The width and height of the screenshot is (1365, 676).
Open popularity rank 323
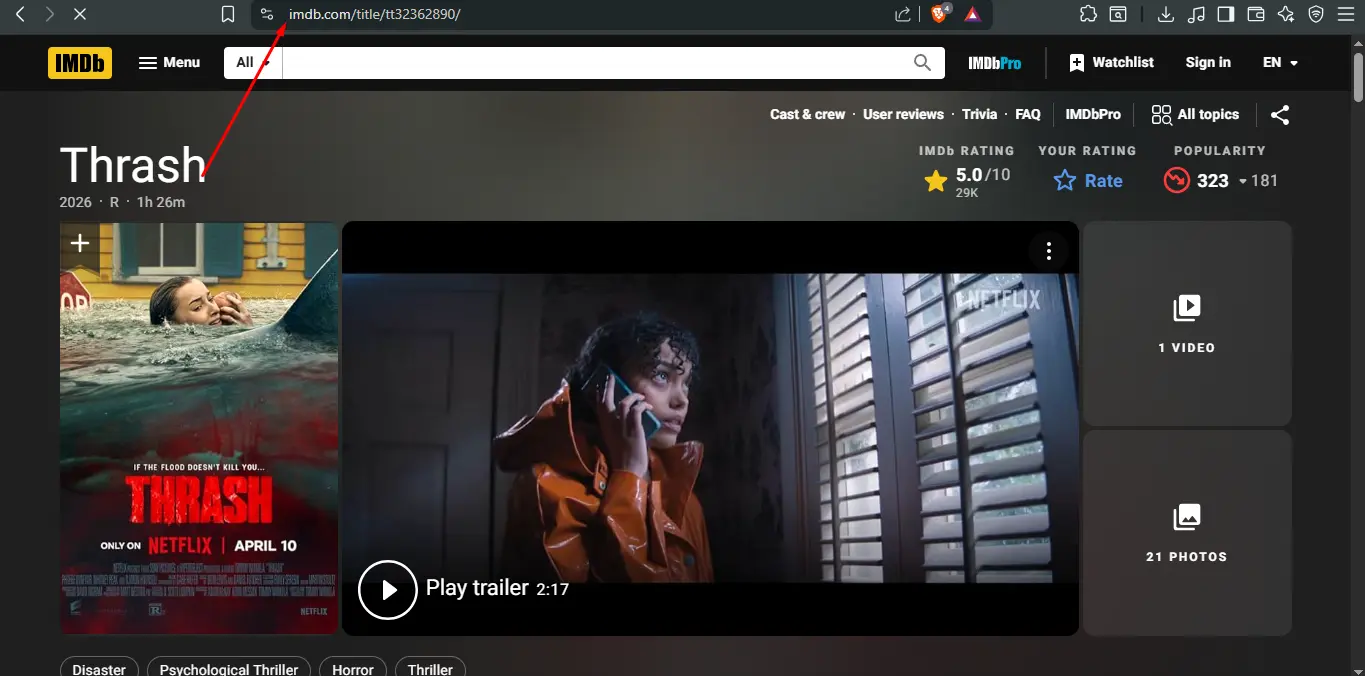[1220, 181]
